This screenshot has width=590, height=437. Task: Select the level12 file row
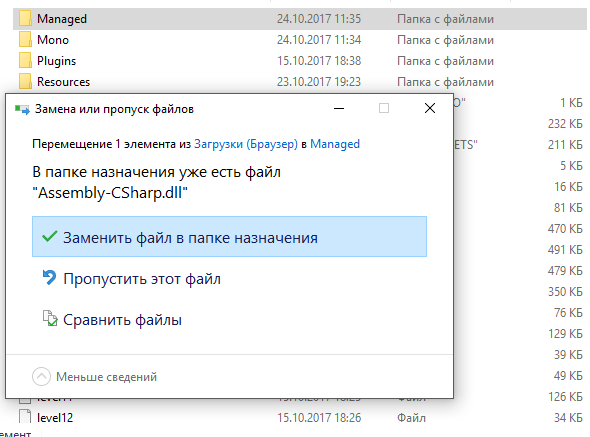coord(300,417)
